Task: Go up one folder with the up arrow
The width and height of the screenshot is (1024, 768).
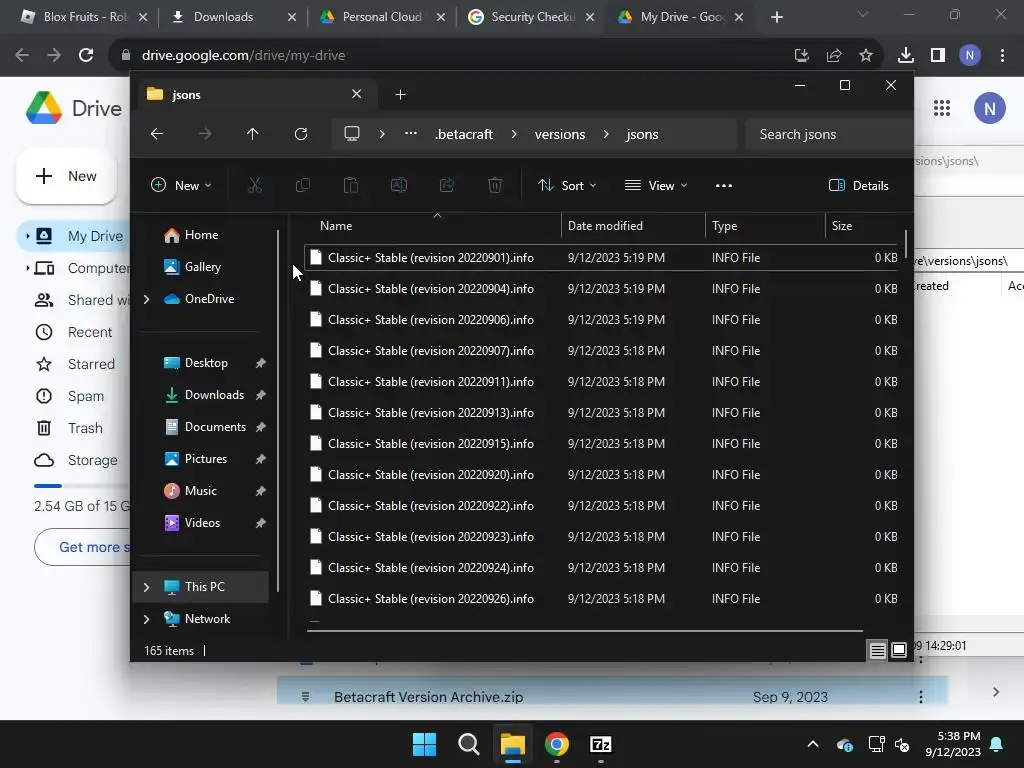Action: 253,134
